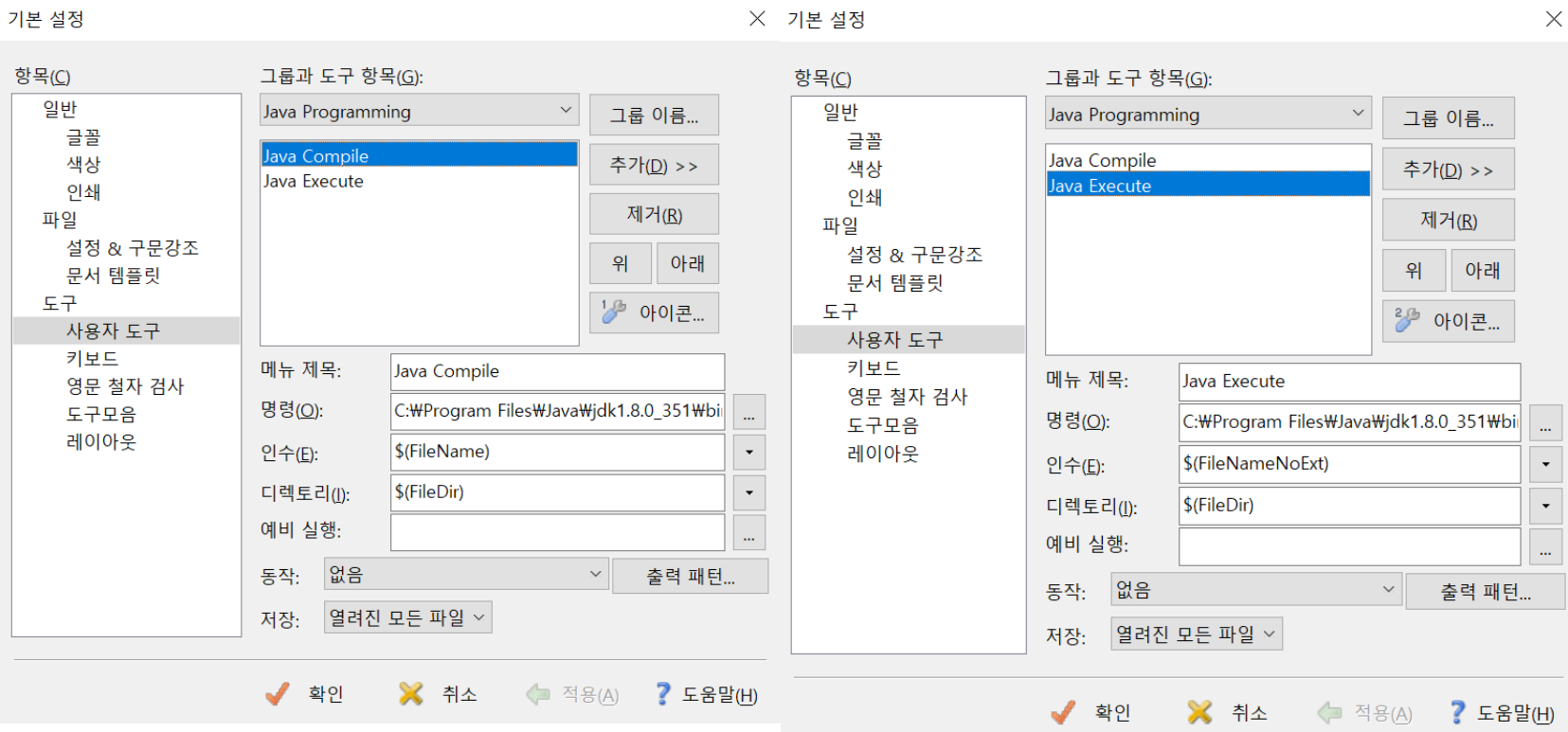Open 디렉토리 dropdown arrow in left dialog
Image resolution: width=1568 pixels, height=732 pixels.
(748, 492)
